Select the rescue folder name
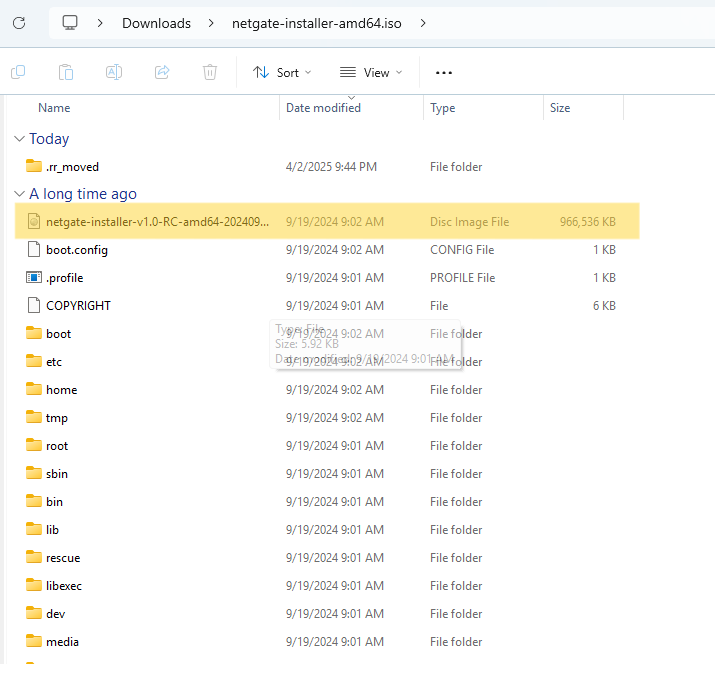 63,558
